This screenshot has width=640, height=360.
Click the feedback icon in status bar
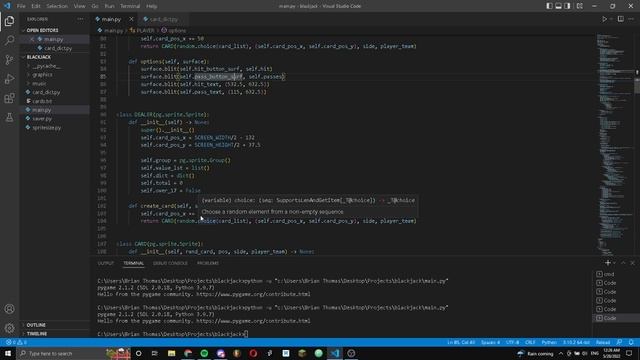(620, 342)
